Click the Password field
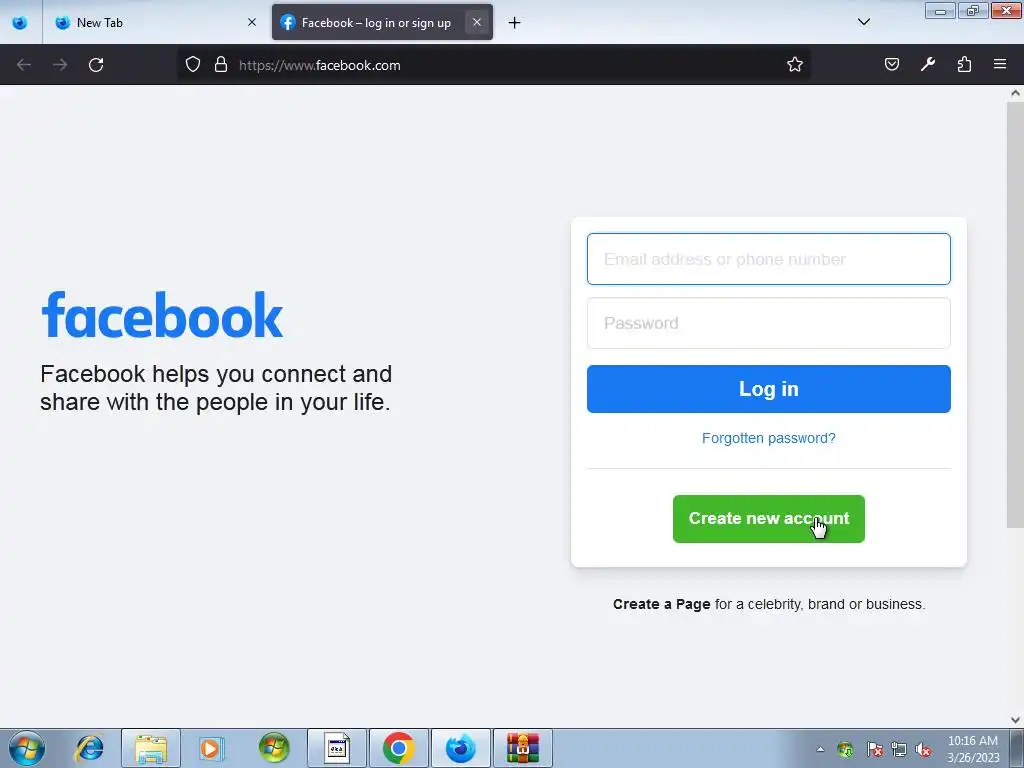Image resolution: width=1024 pixels, height=768 pixels. 769,323
